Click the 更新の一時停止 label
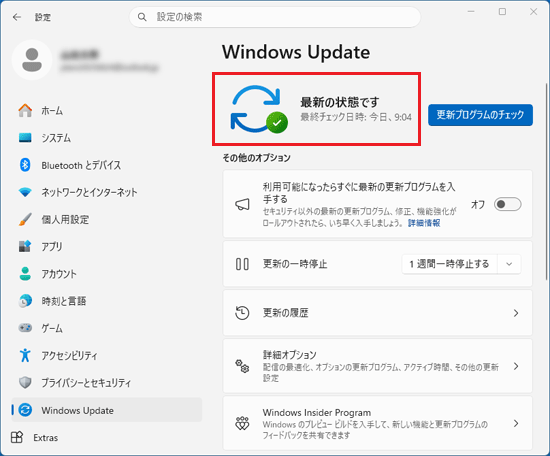Image resolution: width=550 pixels, height=456 pixels. pos(295,264)
